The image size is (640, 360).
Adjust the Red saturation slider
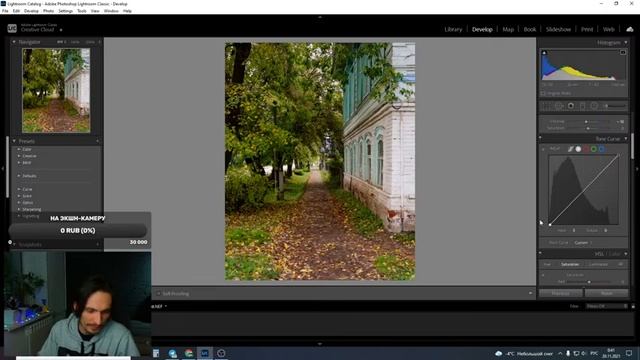589,282
